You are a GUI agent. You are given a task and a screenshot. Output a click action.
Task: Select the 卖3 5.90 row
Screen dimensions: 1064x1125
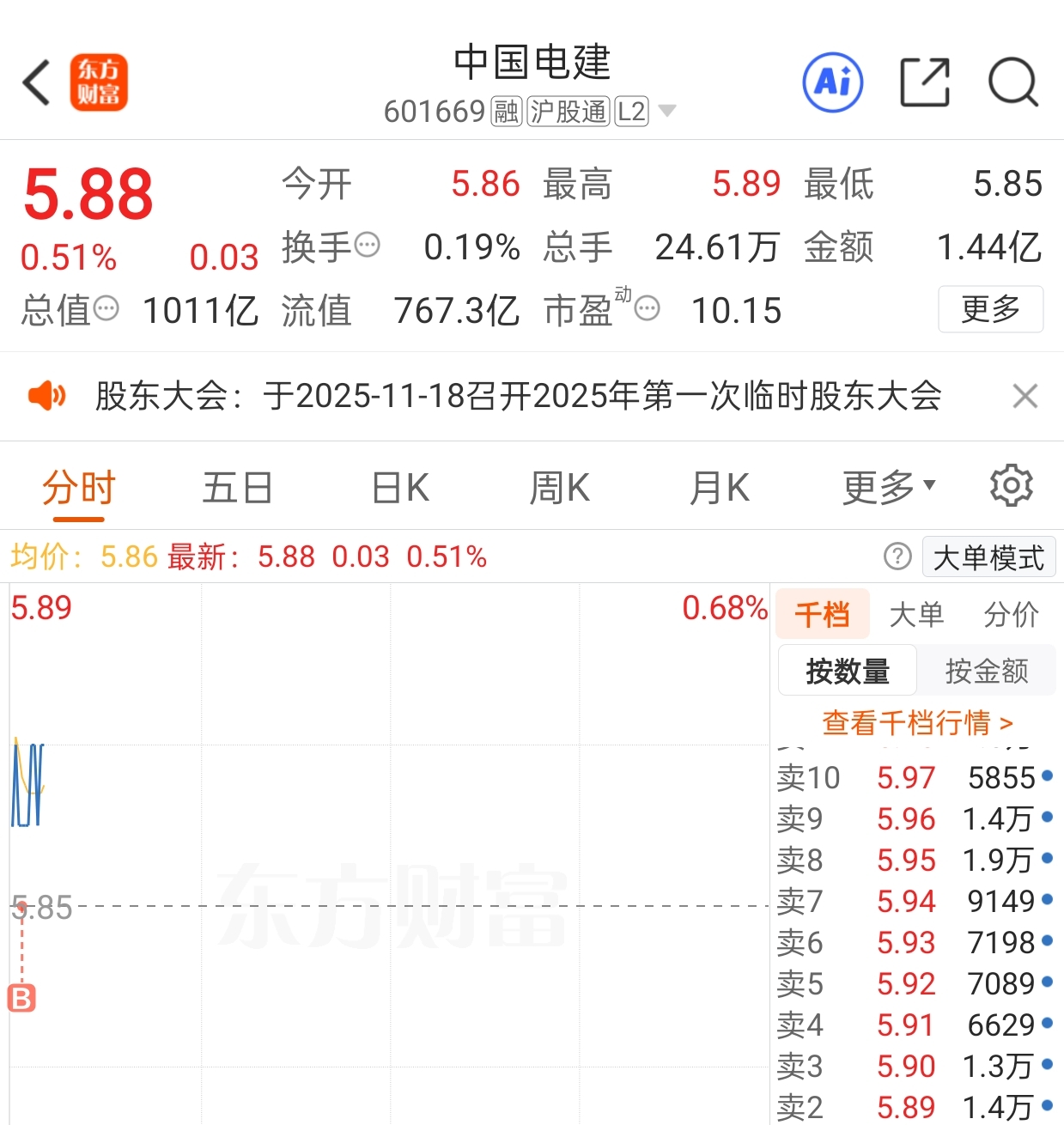click(x=915, y=1066)
